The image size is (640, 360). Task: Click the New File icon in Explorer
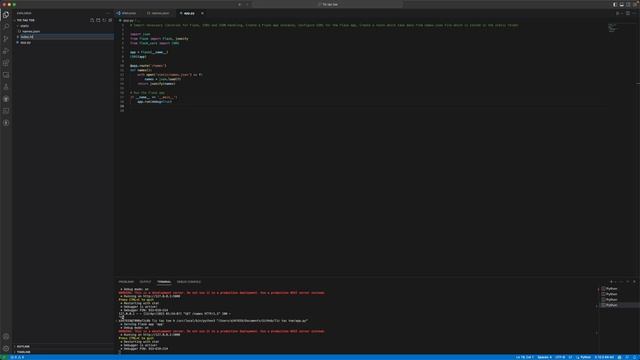pyautogui.click(x=92, y=20)
